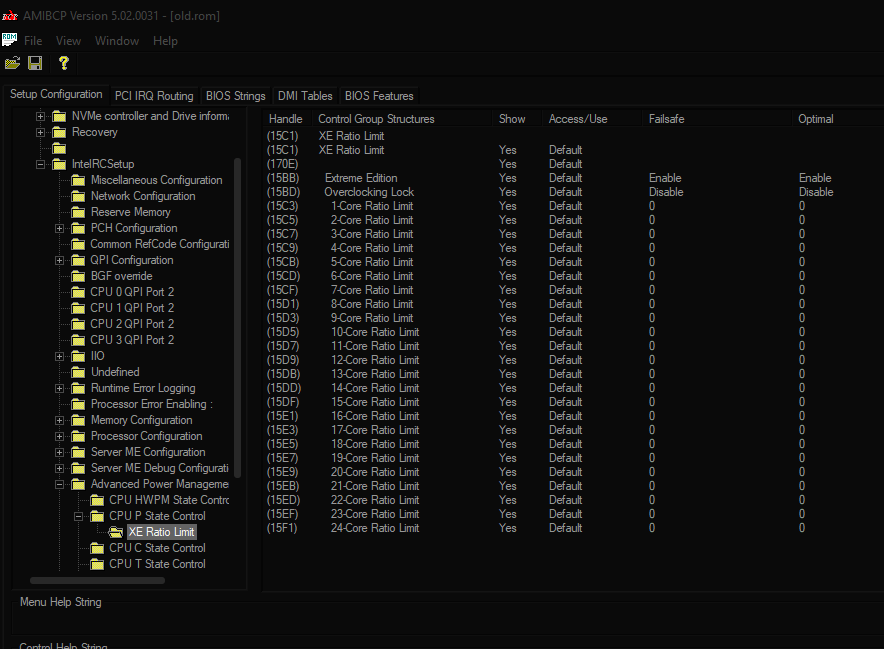Select the CPU HWPM State Control item
The width and height of the screenshot is (884, 649).
(169, 500)
